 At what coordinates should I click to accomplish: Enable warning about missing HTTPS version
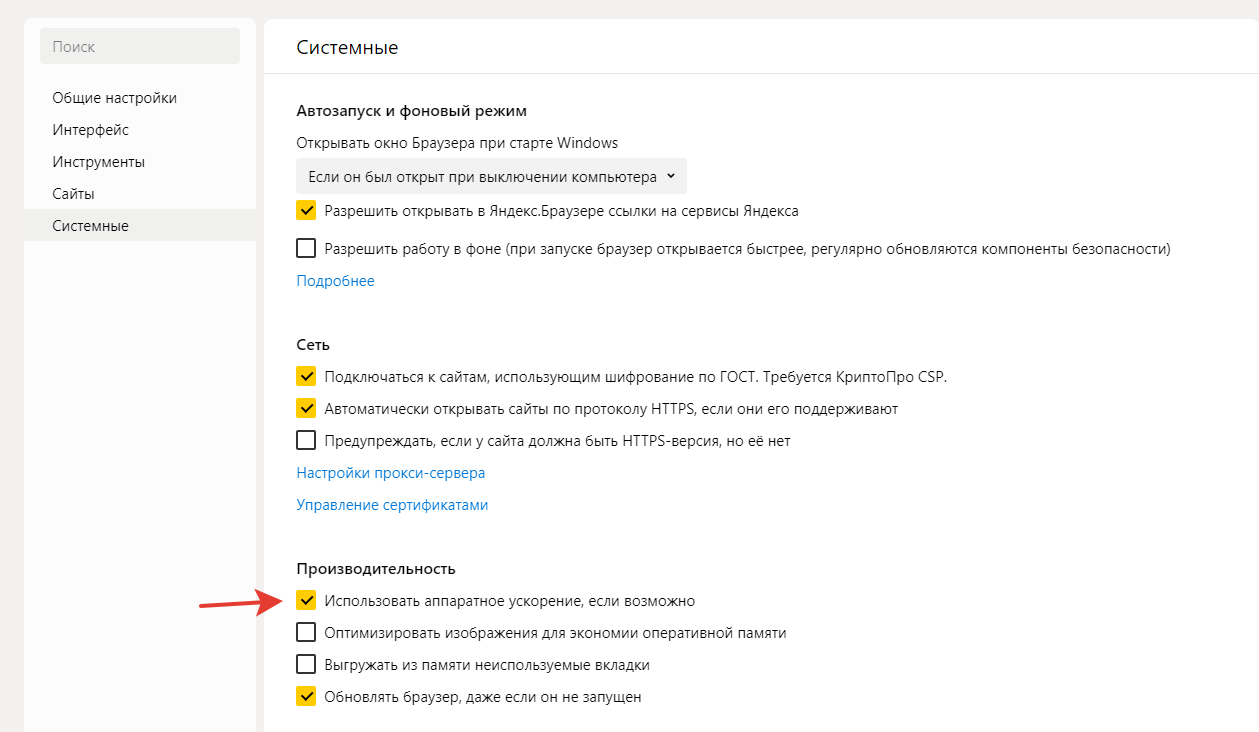pyautogui.click(x=306, y=441)
